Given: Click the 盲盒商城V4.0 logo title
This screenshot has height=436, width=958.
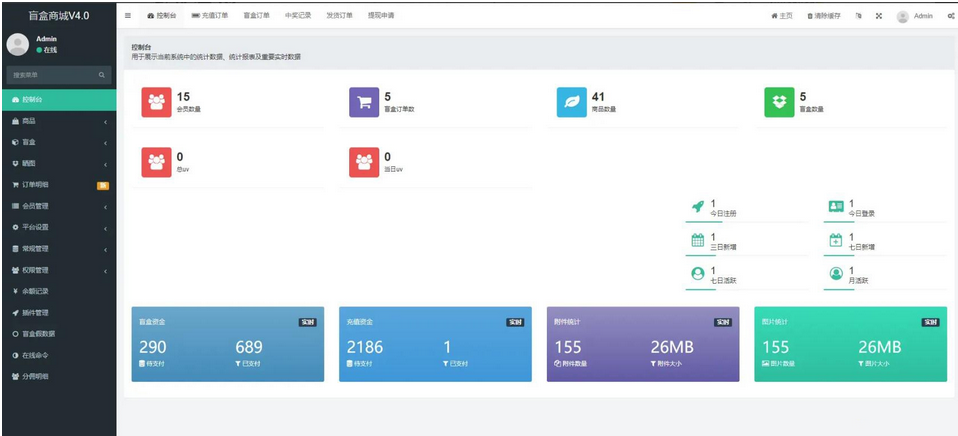Looking at the screenshot, I should click(x=59, y=16).
